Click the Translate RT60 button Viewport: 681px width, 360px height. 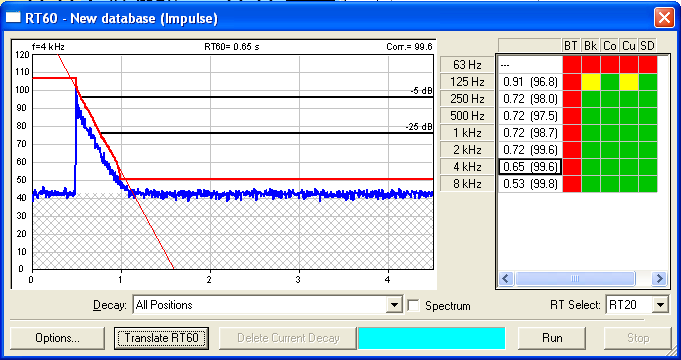click(161, 338)
